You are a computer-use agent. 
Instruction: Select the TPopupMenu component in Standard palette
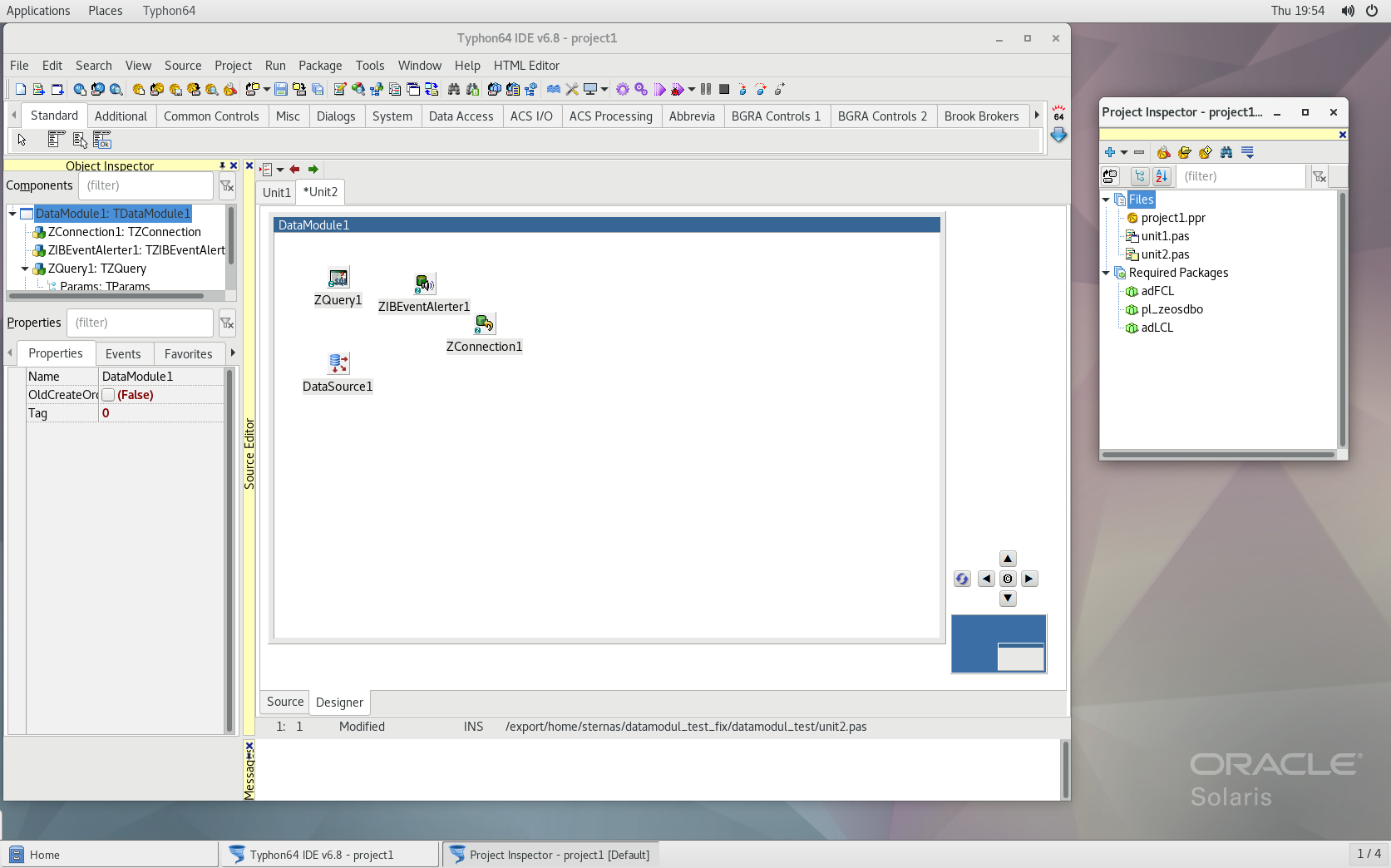coord(80,140)
